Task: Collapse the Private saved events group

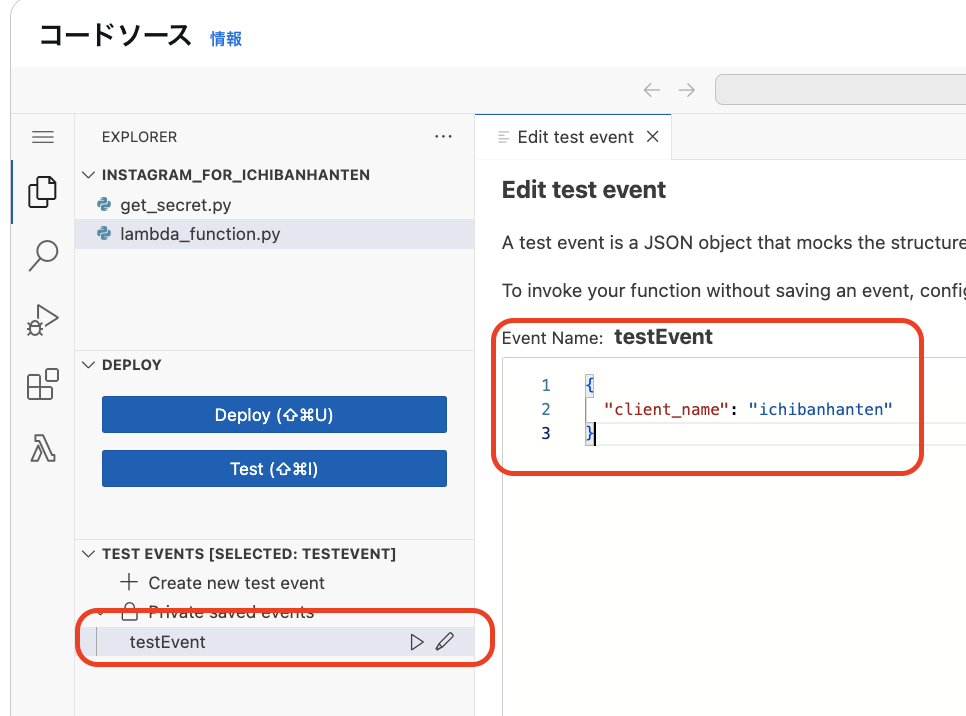Action: tap(101, 611)
